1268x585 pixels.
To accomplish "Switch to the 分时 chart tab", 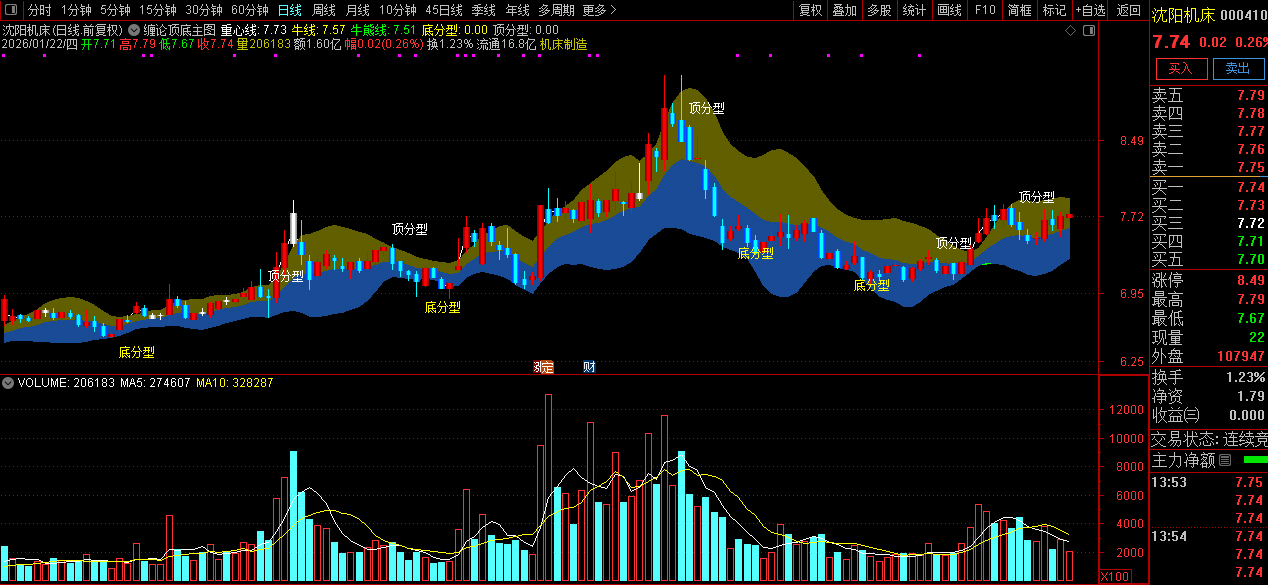I will 39,10.
